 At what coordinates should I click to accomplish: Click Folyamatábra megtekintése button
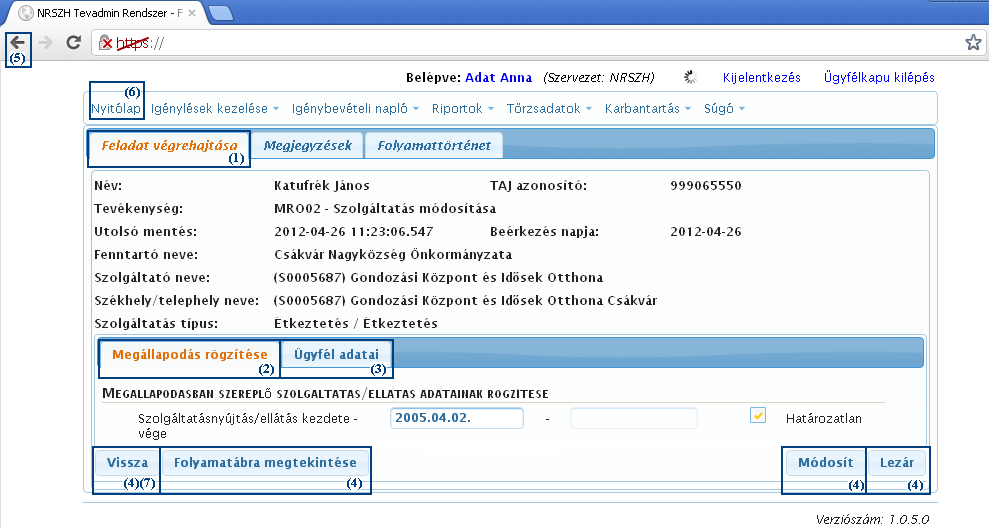point(265,463)
